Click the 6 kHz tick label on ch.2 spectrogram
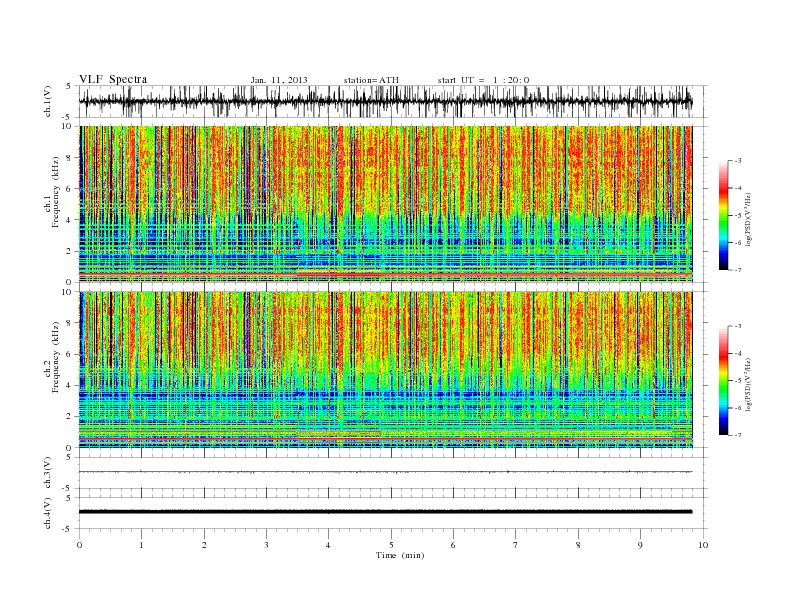 (69, 354)
